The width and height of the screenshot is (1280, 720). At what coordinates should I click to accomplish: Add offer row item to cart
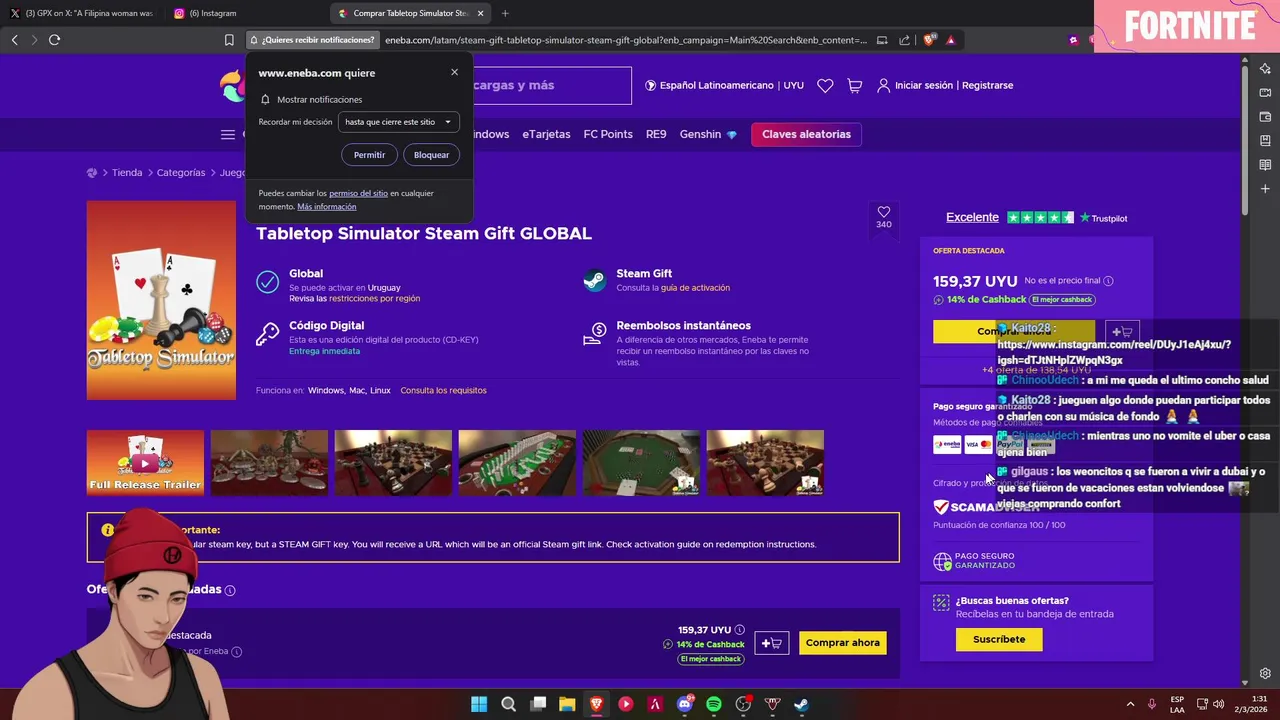click(x=772, y=643)
